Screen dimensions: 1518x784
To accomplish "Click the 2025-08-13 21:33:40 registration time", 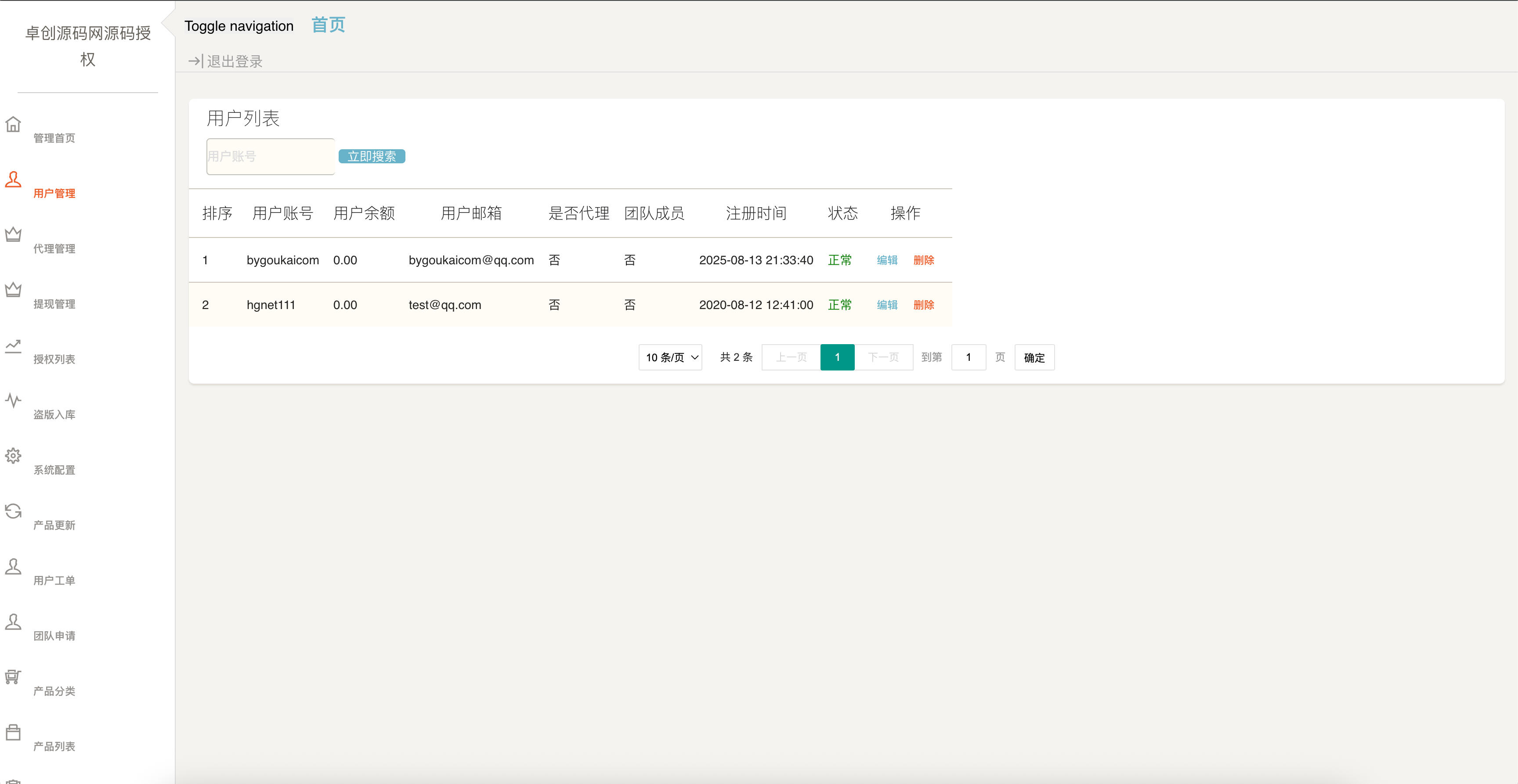I will coord(756,260).
